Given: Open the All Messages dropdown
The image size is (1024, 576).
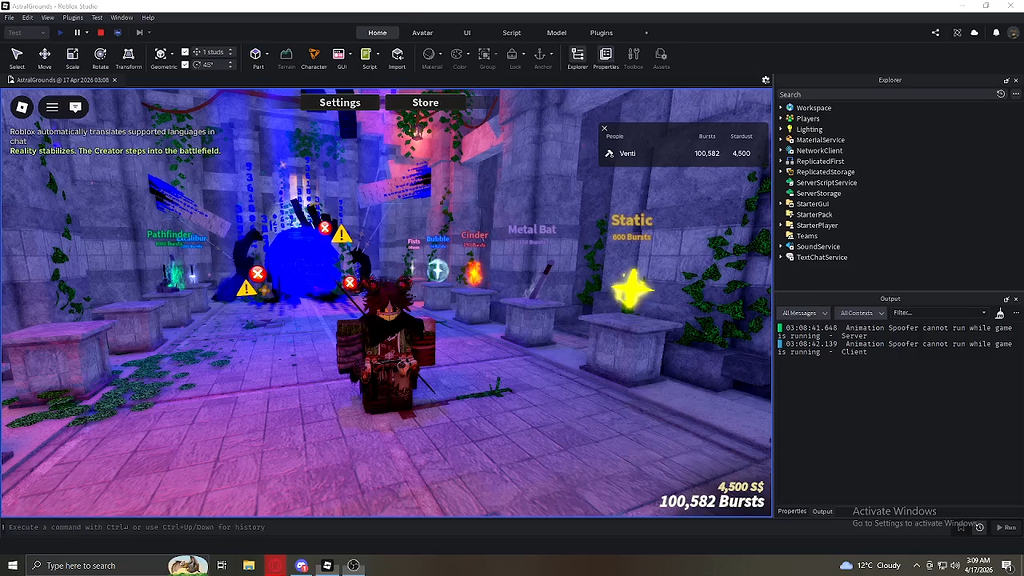Looking at the screenshot, I should point(804,313).
